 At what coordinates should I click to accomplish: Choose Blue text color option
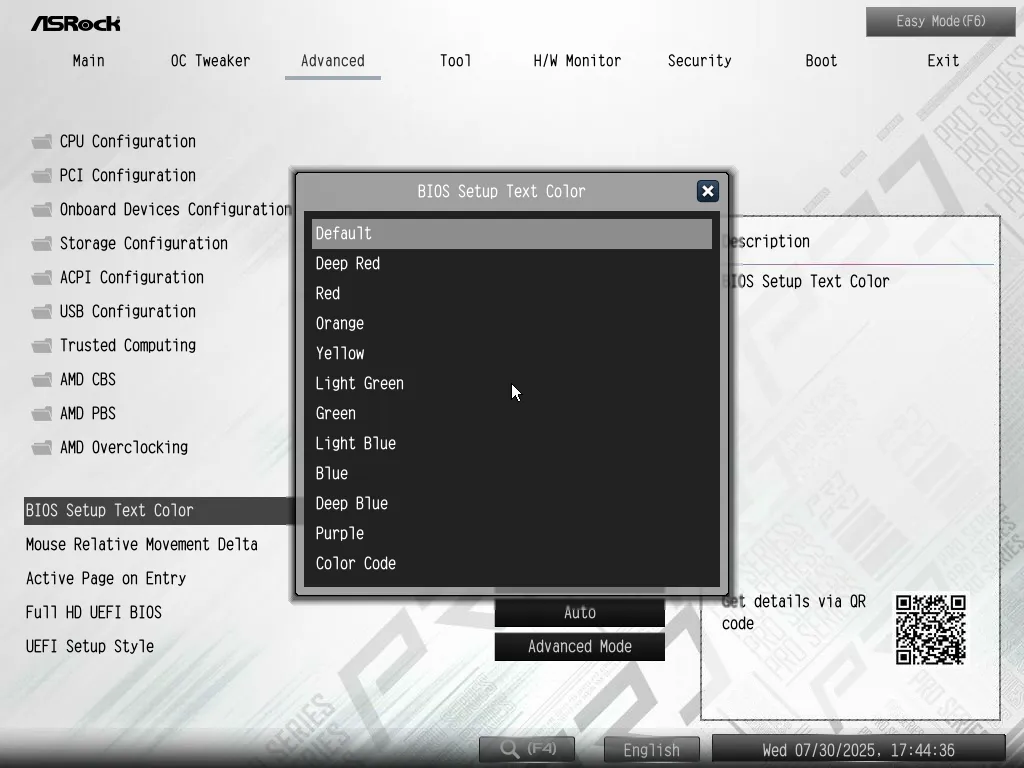click(x=512, y=474)
